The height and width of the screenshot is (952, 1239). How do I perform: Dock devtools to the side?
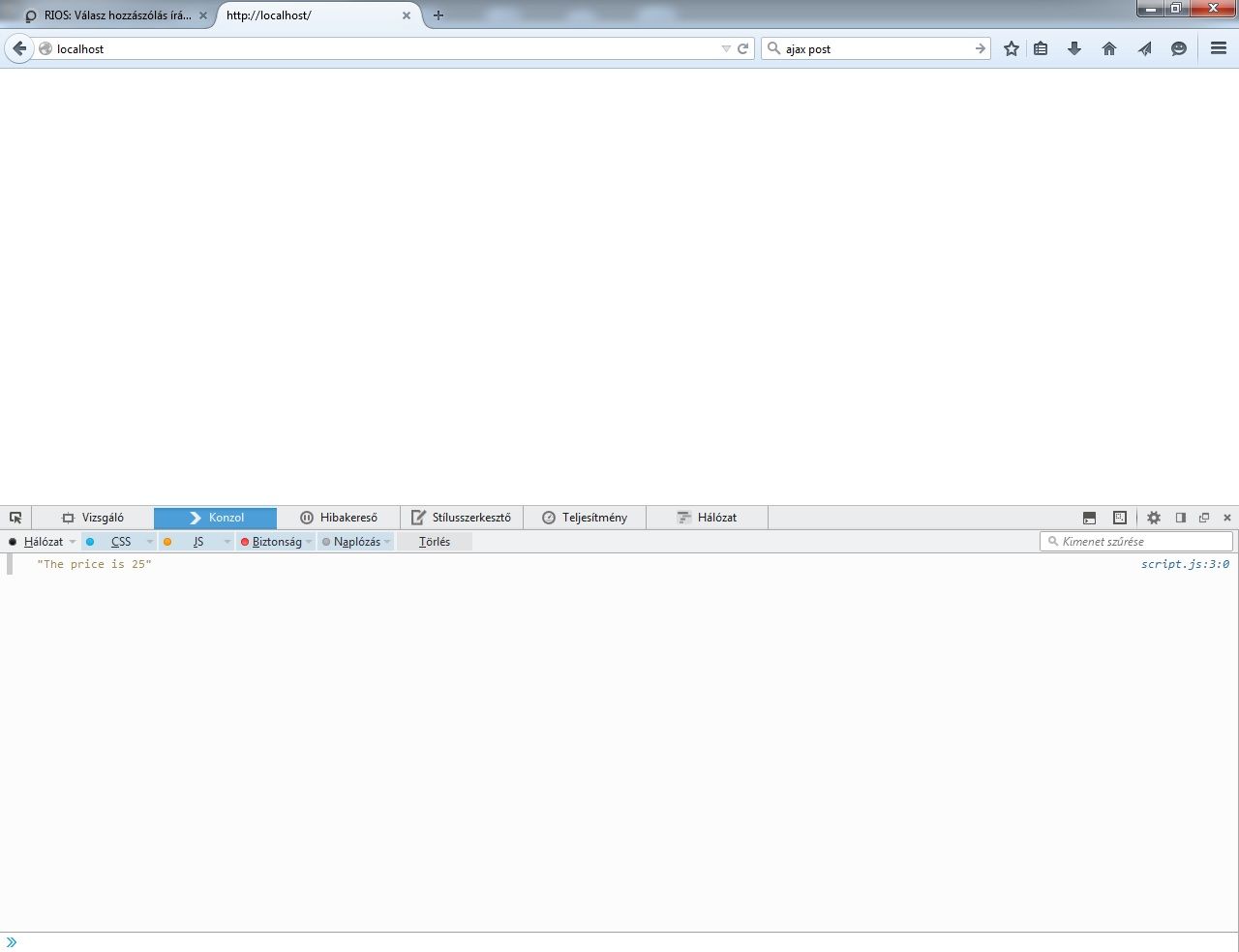(x=1181, y=518)
